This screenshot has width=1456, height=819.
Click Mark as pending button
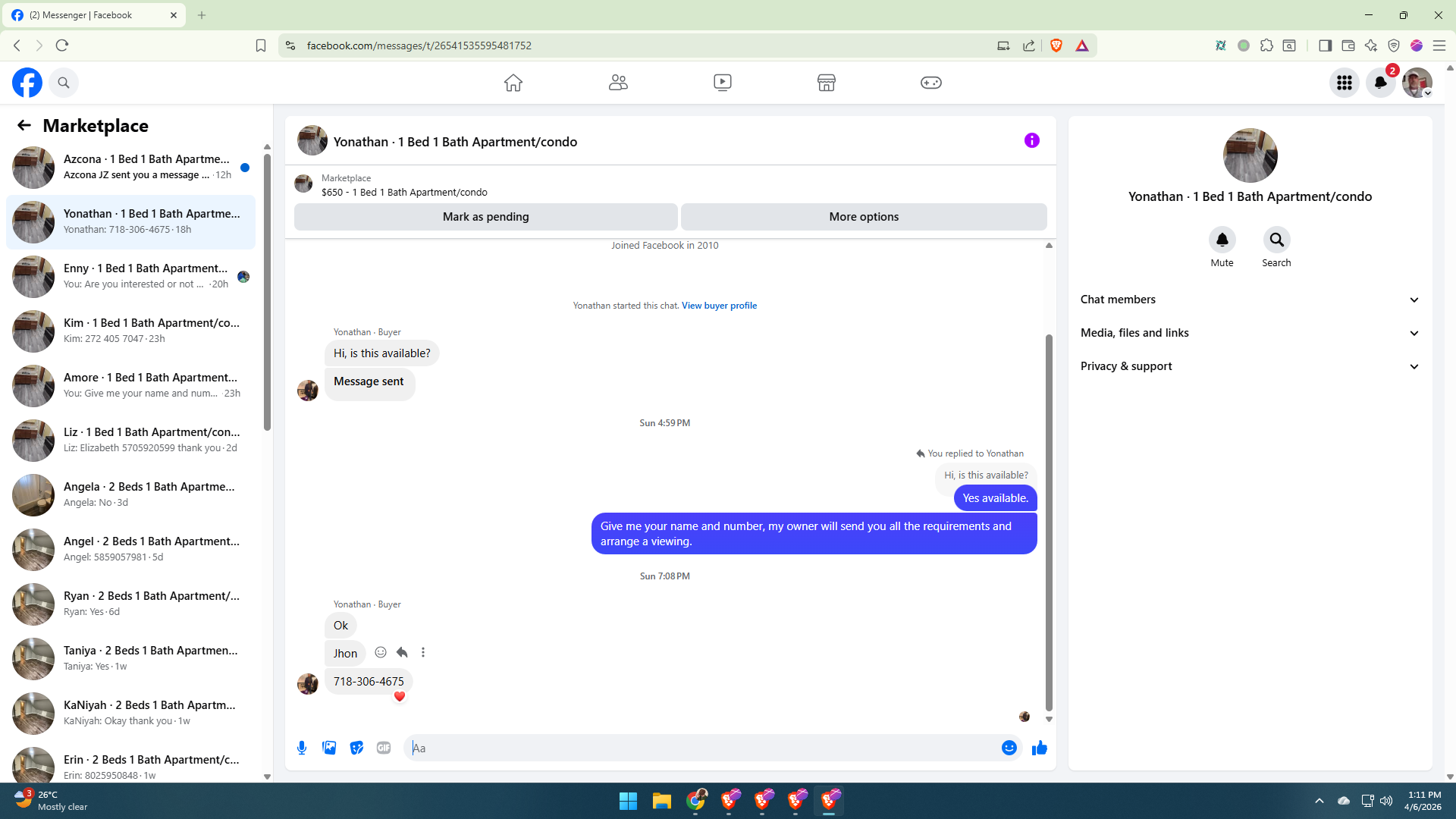486,217
